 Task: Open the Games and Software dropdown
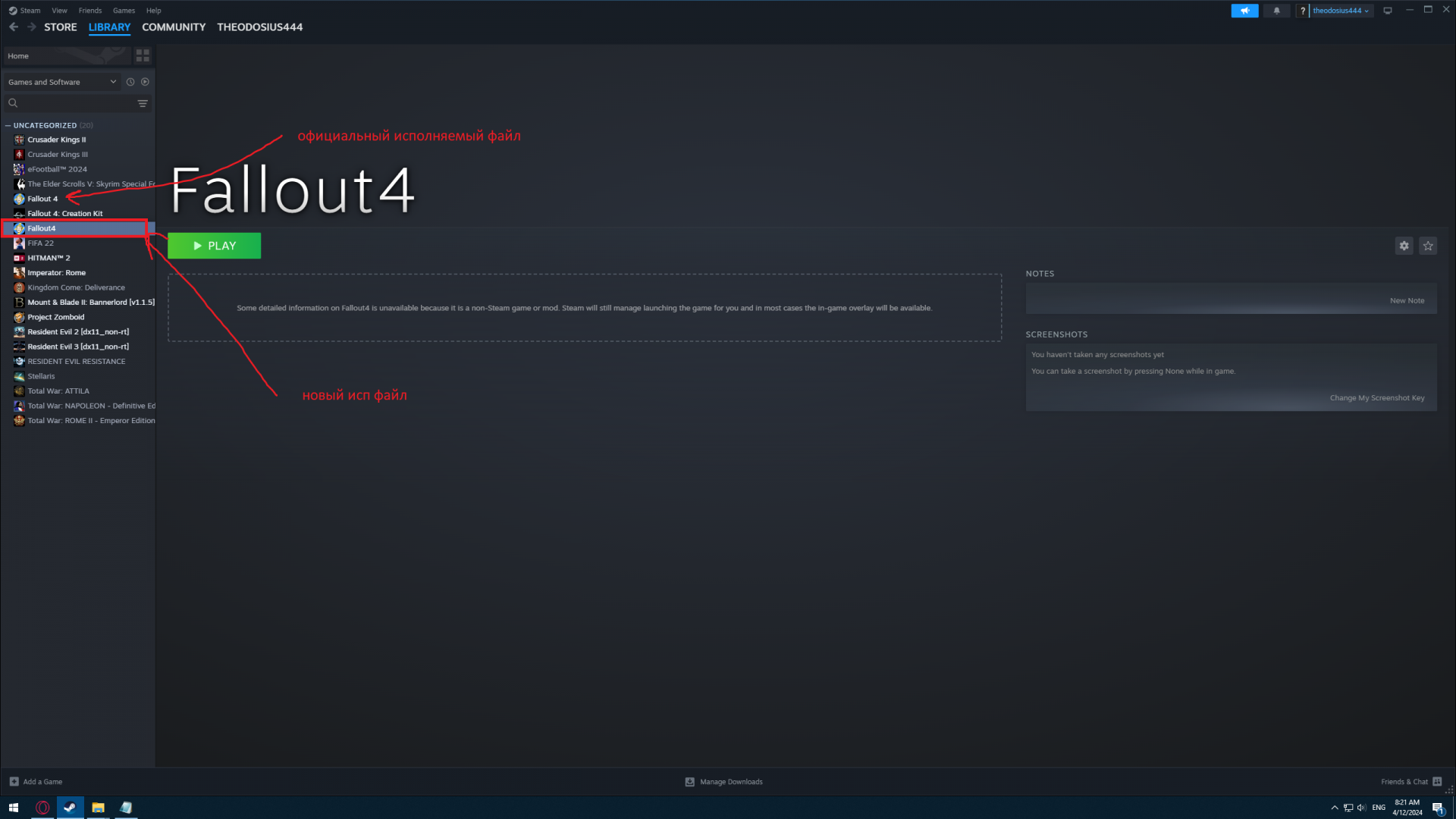tap(62, 82)
